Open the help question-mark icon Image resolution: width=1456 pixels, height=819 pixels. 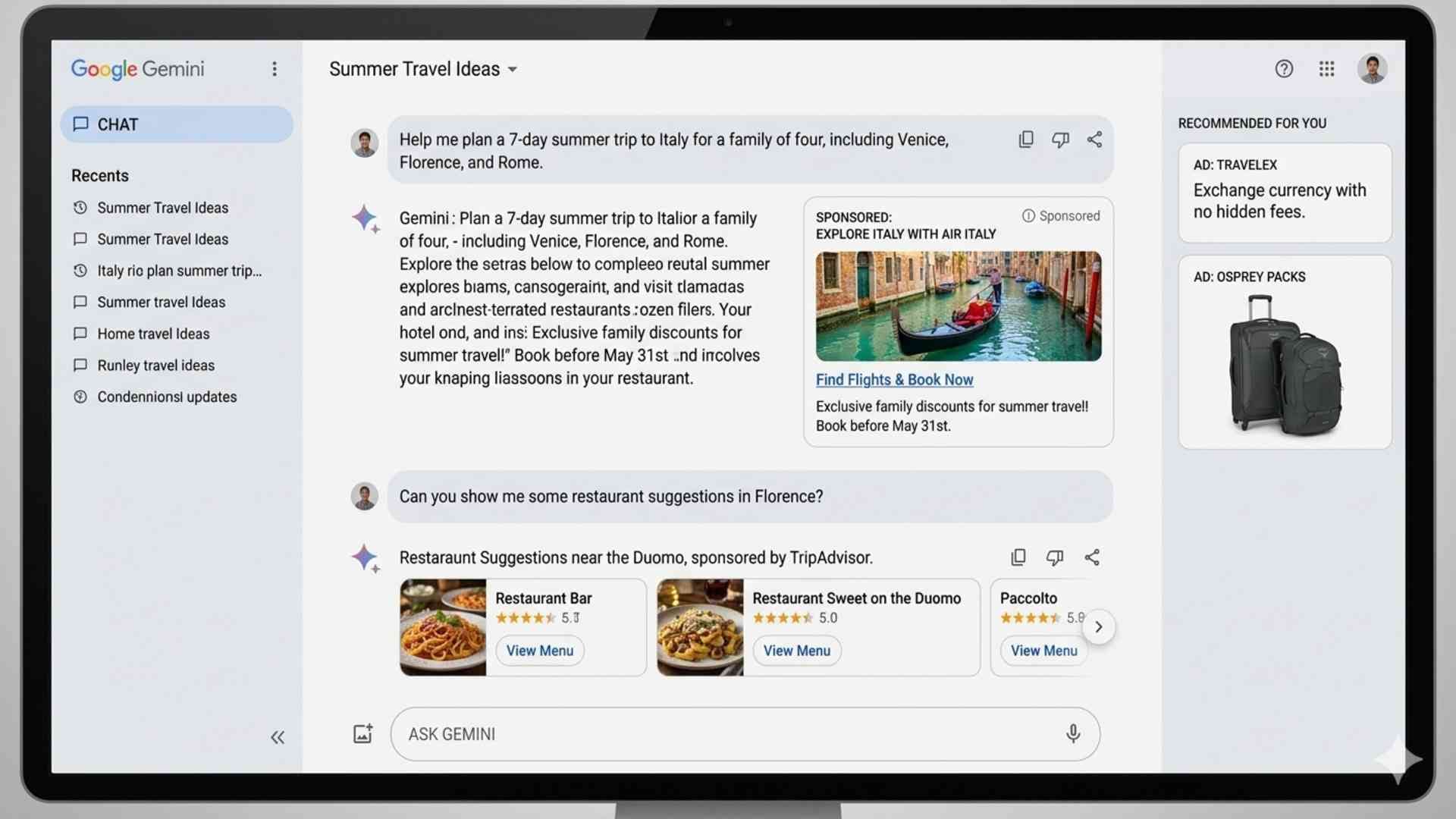pyautogui.click(x=1284, y=69)
